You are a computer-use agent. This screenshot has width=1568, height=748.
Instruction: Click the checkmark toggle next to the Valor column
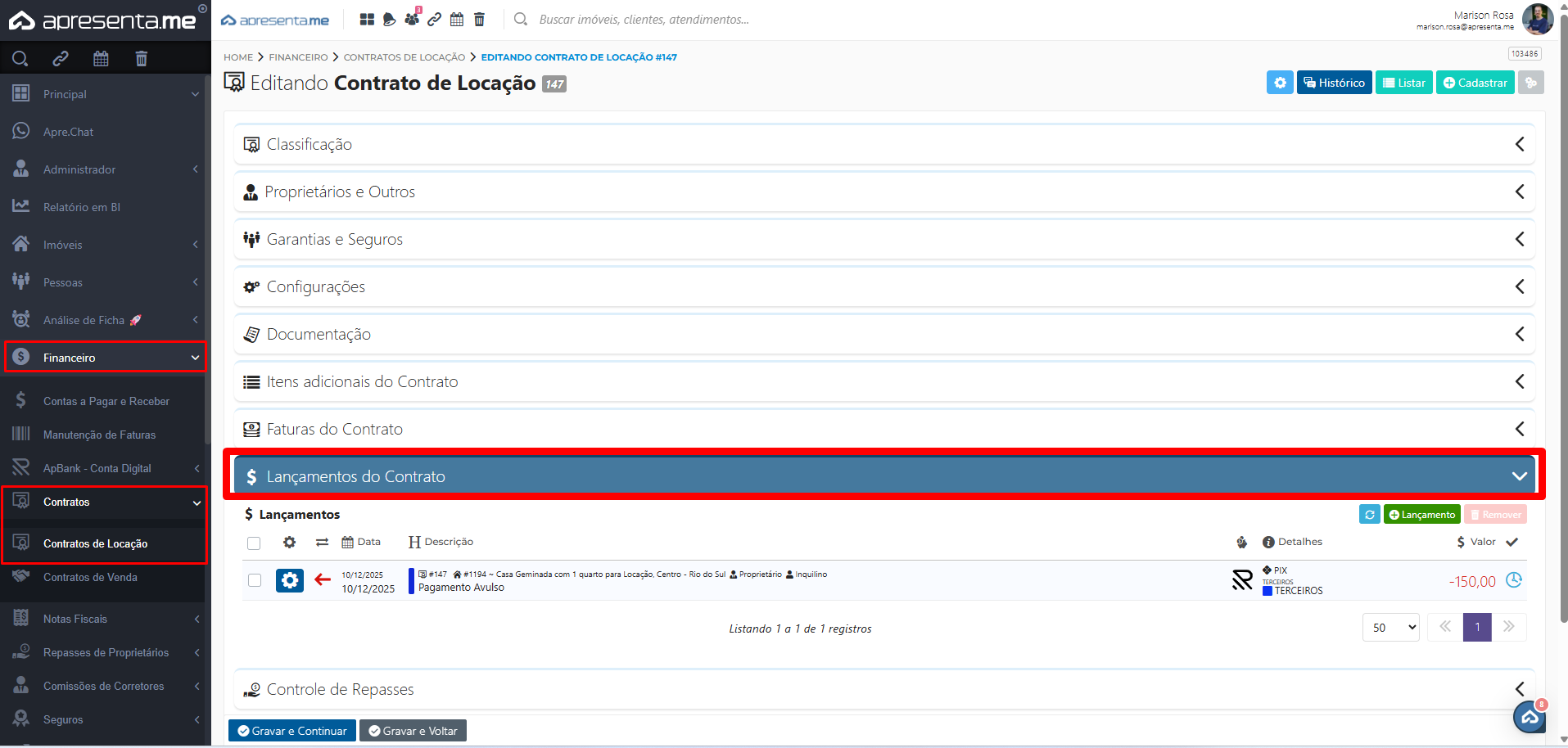click(x=1512, y=542)
